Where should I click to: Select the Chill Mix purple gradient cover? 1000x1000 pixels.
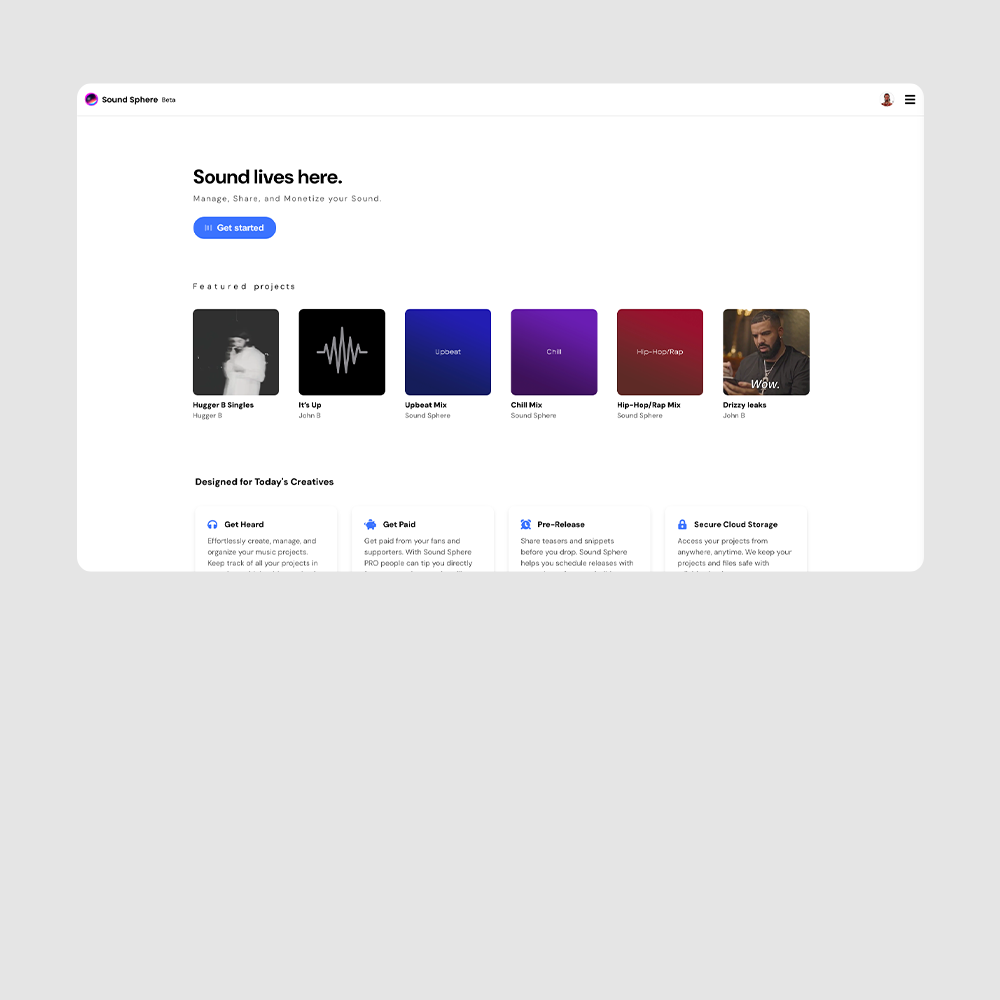553,351
